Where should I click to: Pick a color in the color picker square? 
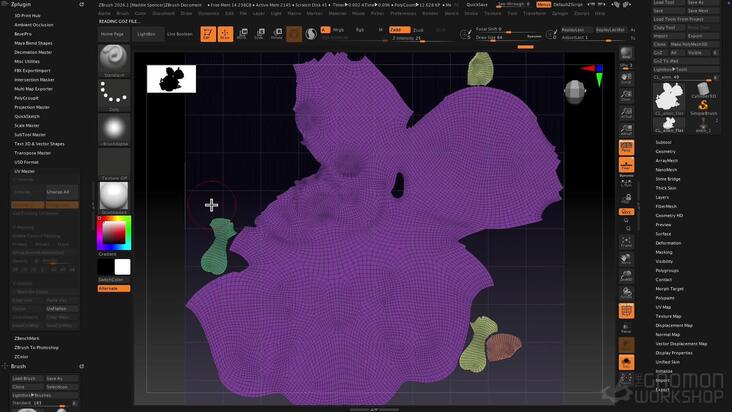point(114,232)
